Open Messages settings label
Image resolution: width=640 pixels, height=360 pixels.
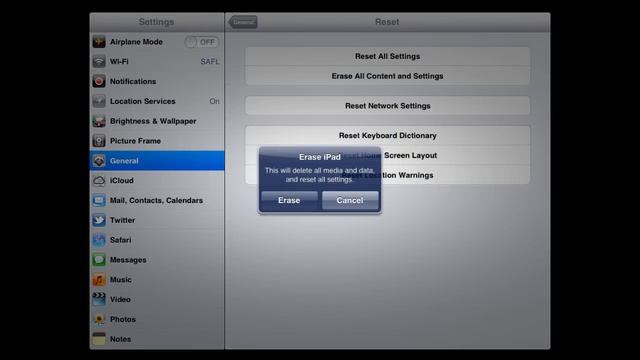point(128,260)
